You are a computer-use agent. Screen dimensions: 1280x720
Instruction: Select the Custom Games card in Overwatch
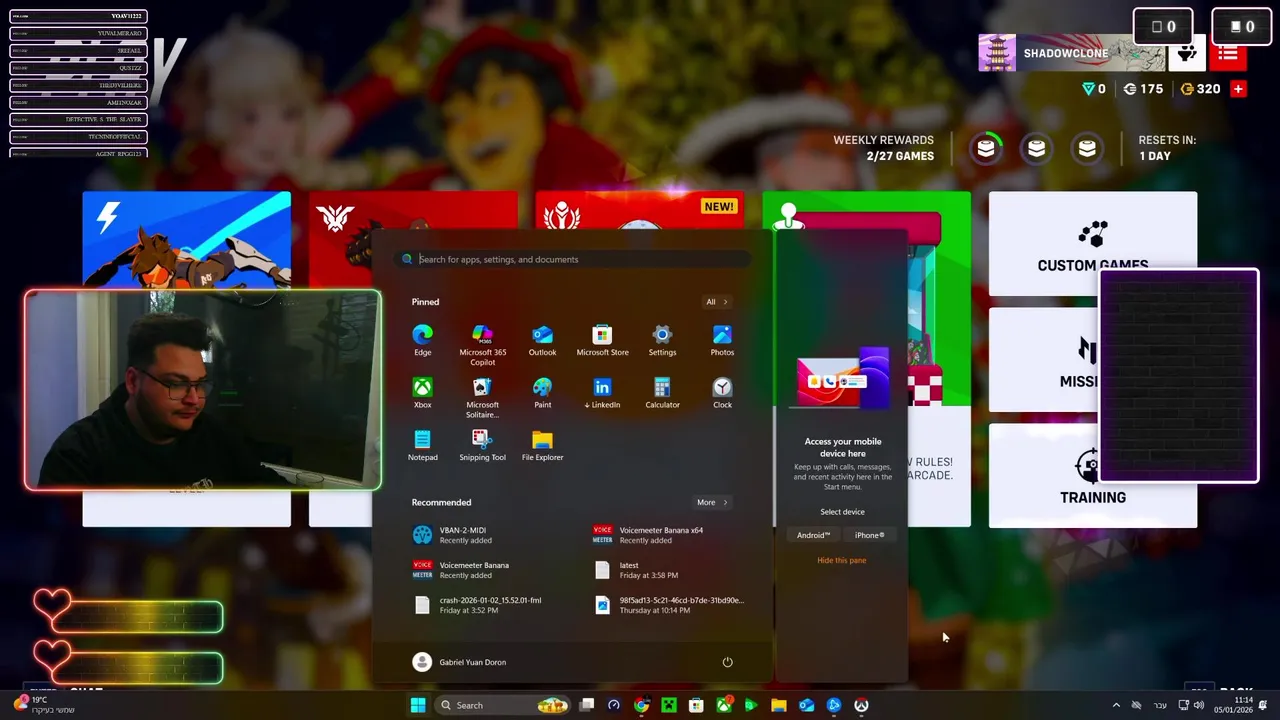click(1092, 243)
